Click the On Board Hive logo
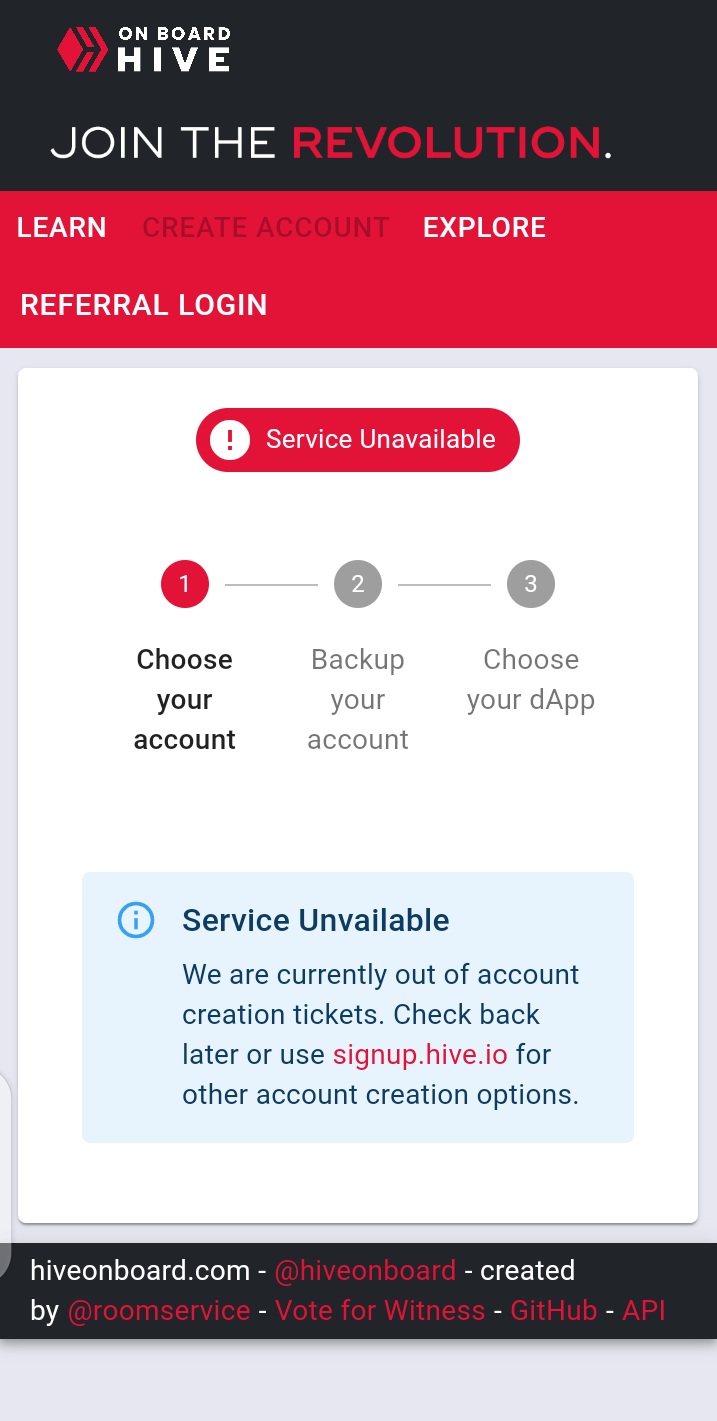717x1421 pixels. tap(144, 49)
